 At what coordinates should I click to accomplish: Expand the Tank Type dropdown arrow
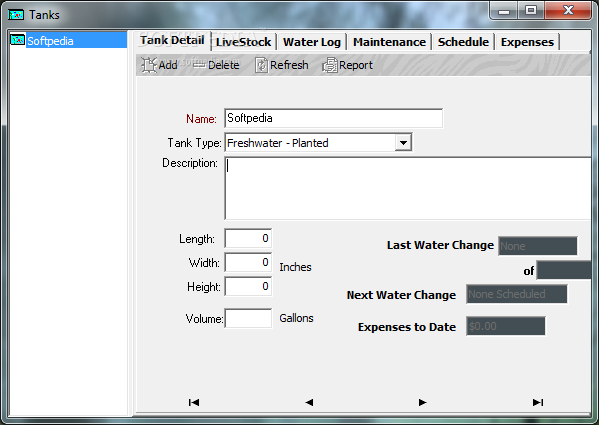[403, 143]
